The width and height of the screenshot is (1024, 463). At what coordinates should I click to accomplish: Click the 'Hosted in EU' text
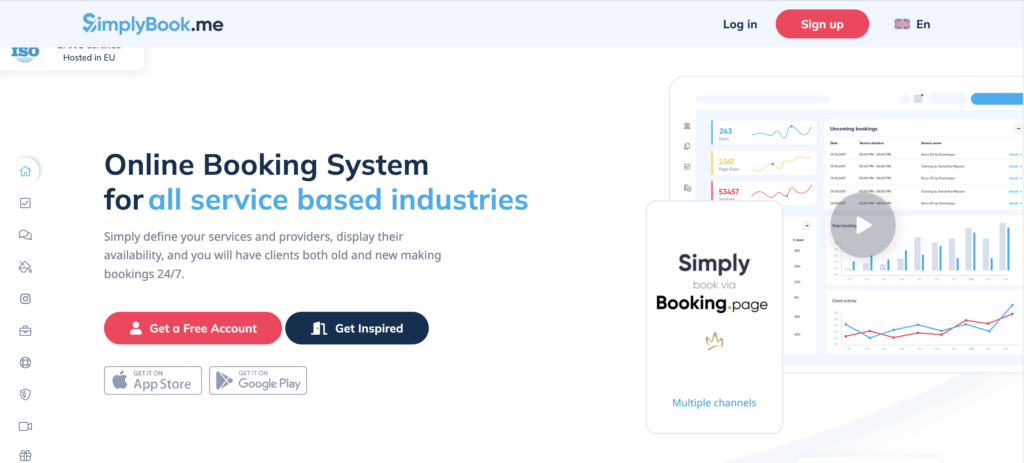pyautogui.click(x=89, y=57)
